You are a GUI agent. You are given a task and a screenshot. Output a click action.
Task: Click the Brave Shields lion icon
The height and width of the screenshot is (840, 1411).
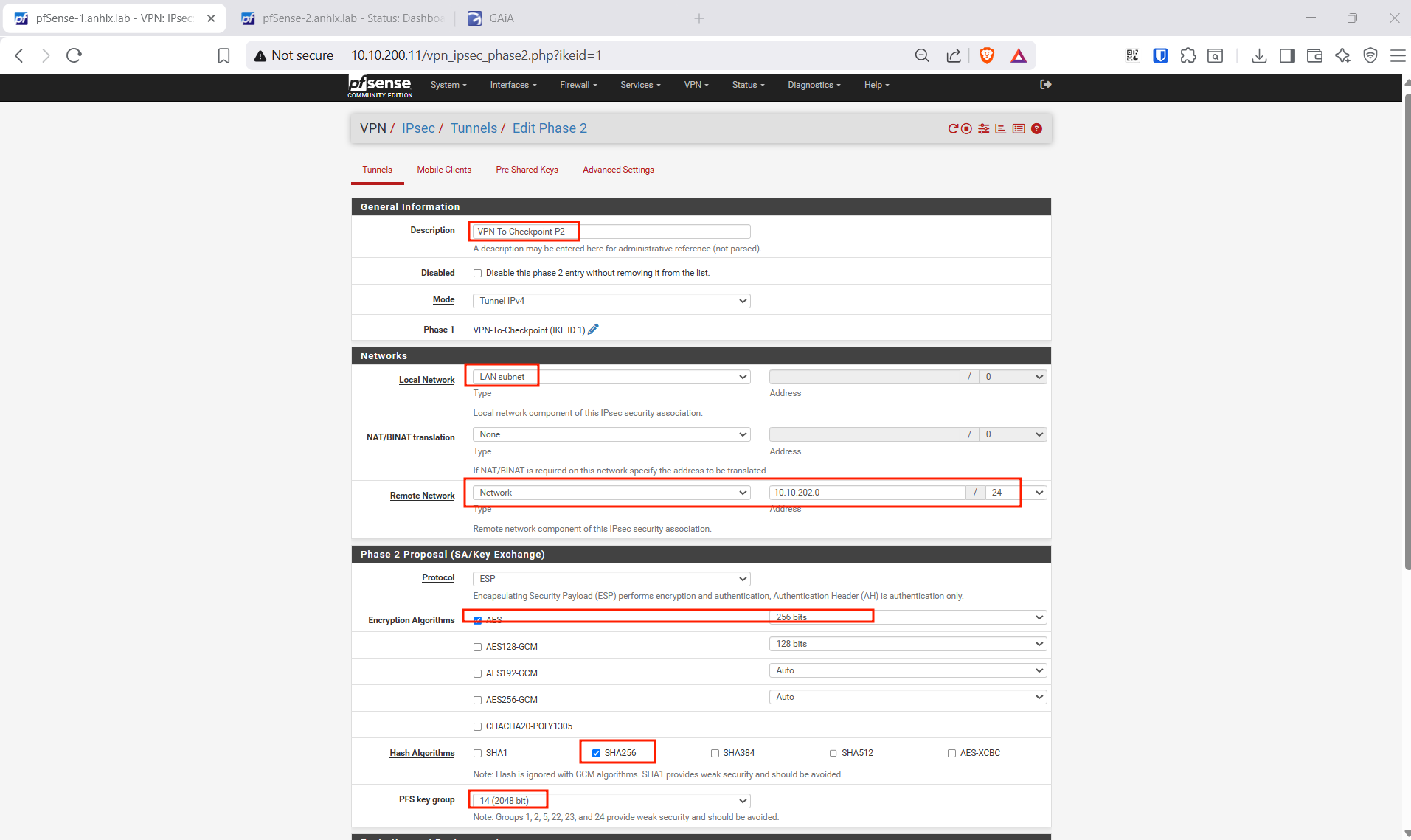click(987, 55)
